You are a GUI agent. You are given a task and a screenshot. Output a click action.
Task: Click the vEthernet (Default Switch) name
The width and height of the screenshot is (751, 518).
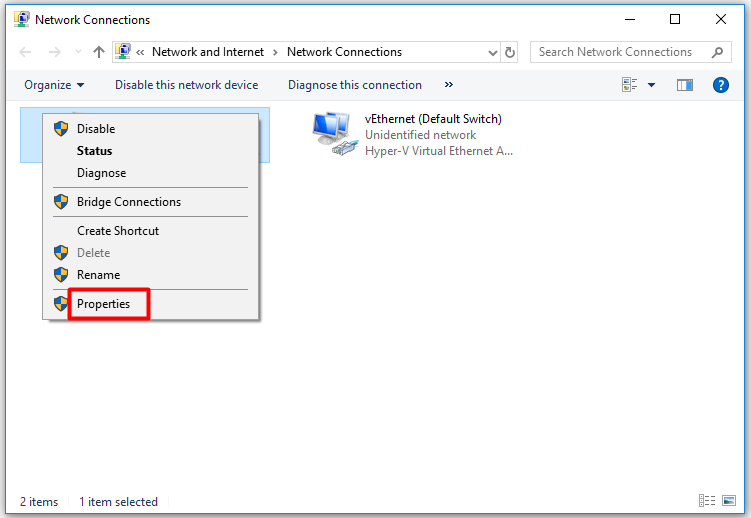click(x=433, y=119)
